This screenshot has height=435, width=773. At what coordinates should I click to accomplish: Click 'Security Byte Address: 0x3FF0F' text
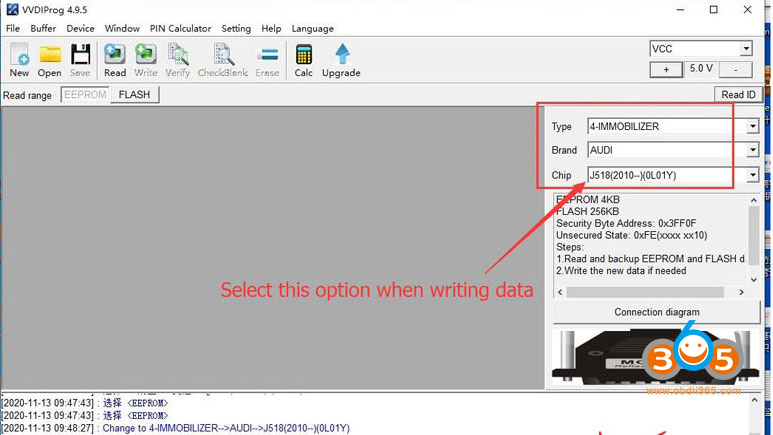[626, 223]
